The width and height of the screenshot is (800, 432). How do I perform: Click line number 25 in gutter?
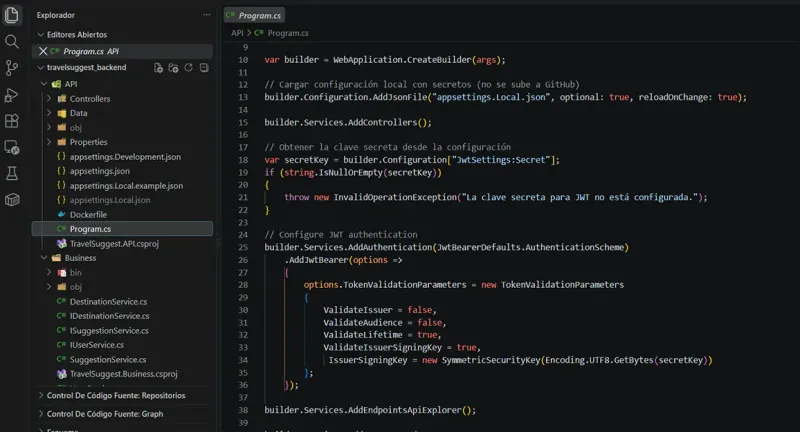[243, 247]
